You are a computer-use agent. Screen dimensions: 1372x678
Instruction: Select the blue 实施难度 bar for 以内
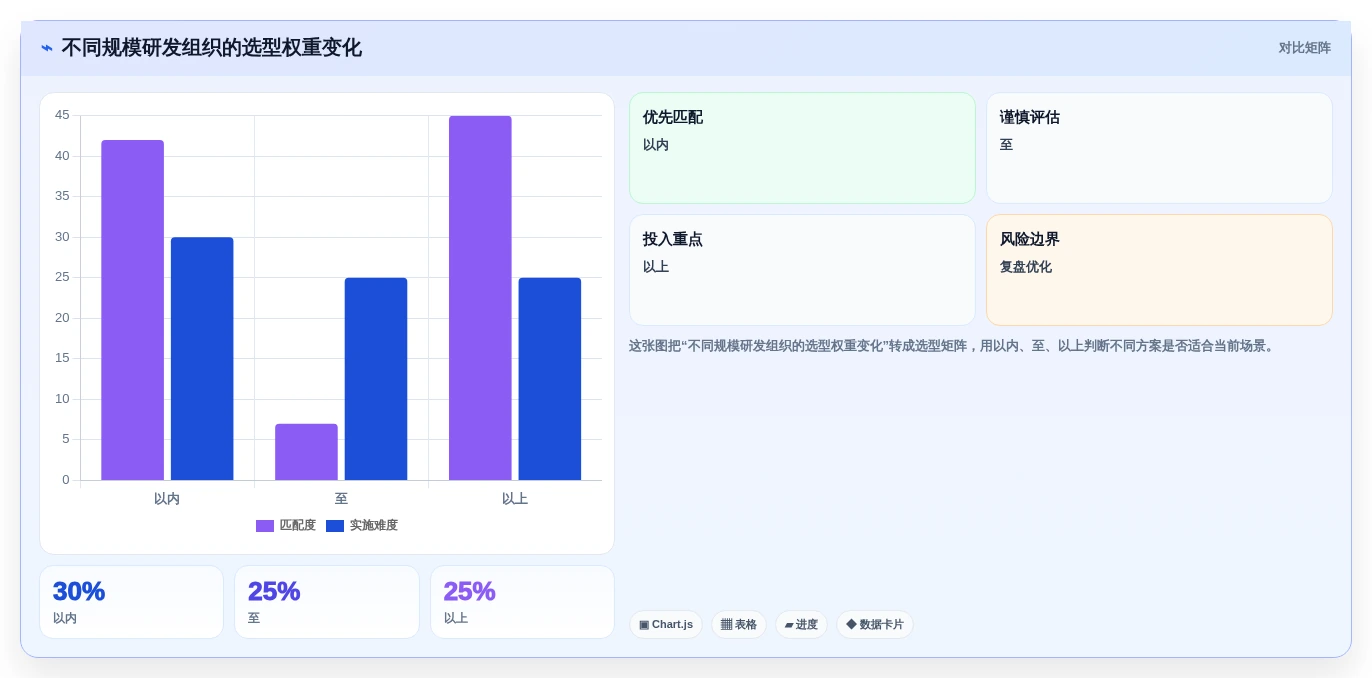point(202,358)
